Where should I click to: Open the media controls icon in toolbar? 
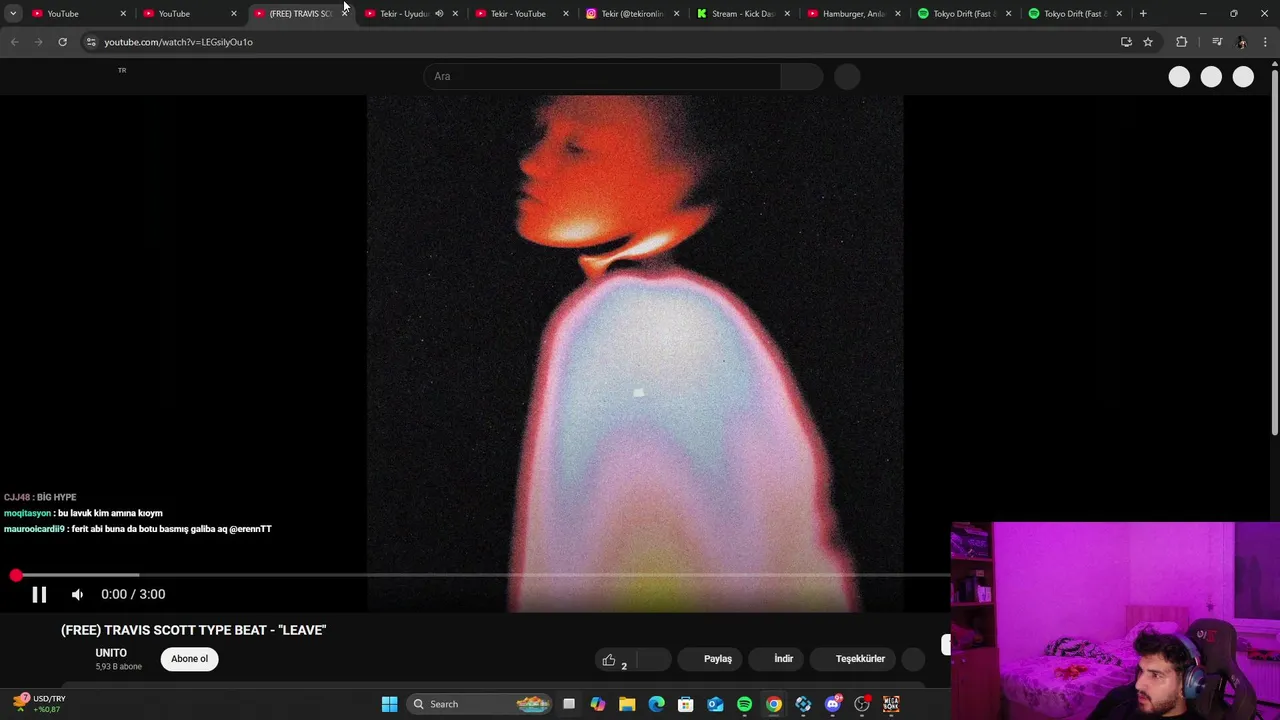(1217, 42)
